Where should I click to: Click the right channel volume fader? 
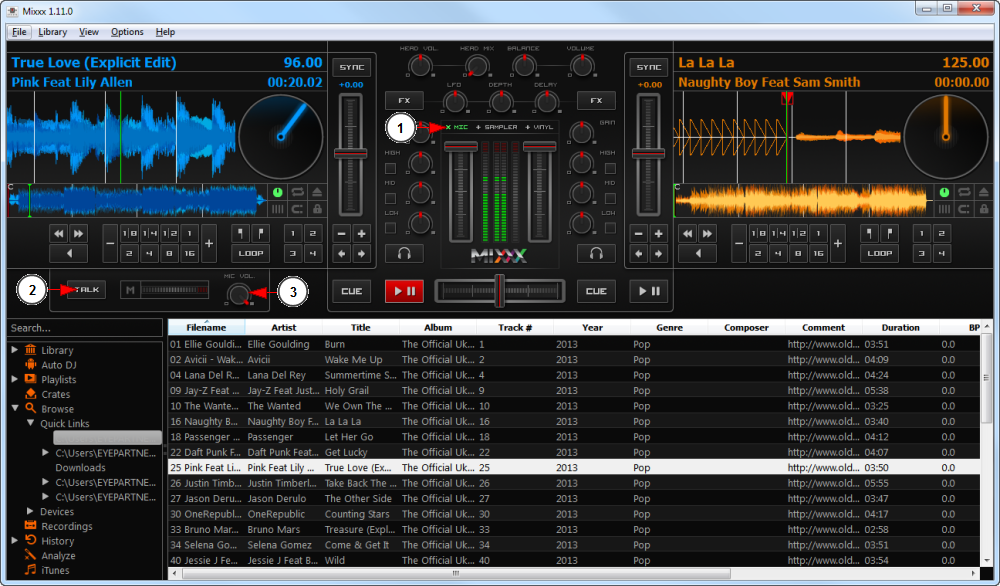(540, 147)
